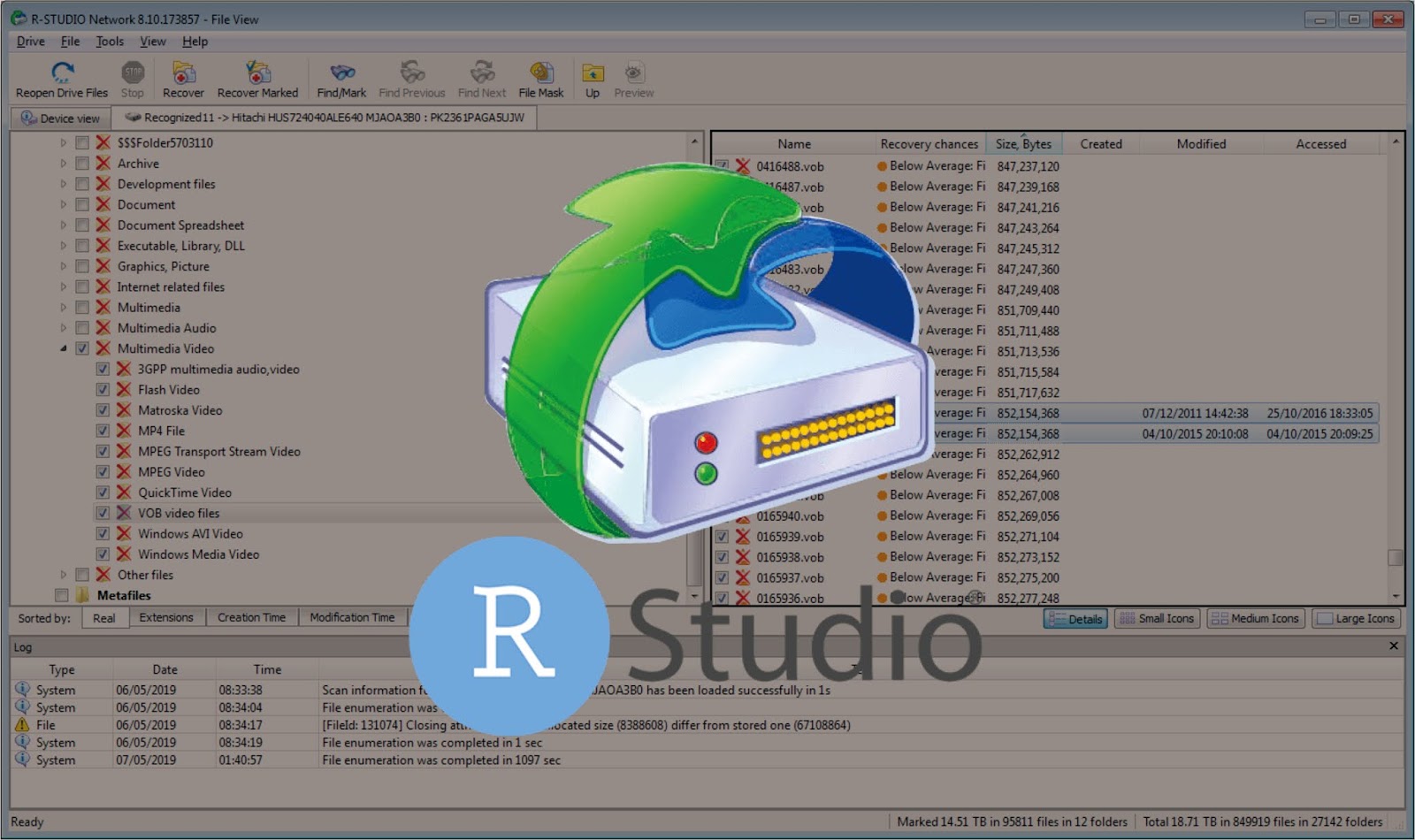Switch to the Device view tab
This screenshot has width=1415, height=840.
click(x=58, y=118)
